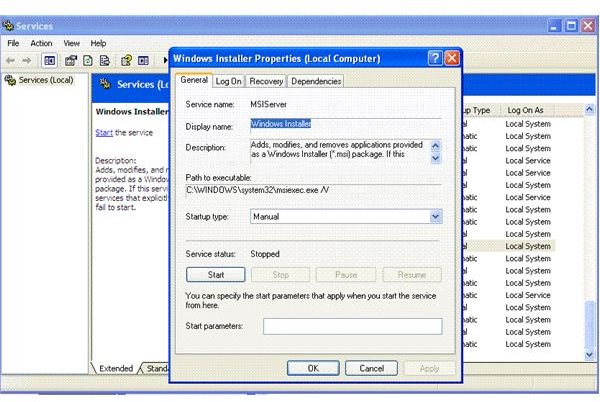Click the MSIServer service name text
The width and height of the screenshot is (600, 402).
(268, 104)
